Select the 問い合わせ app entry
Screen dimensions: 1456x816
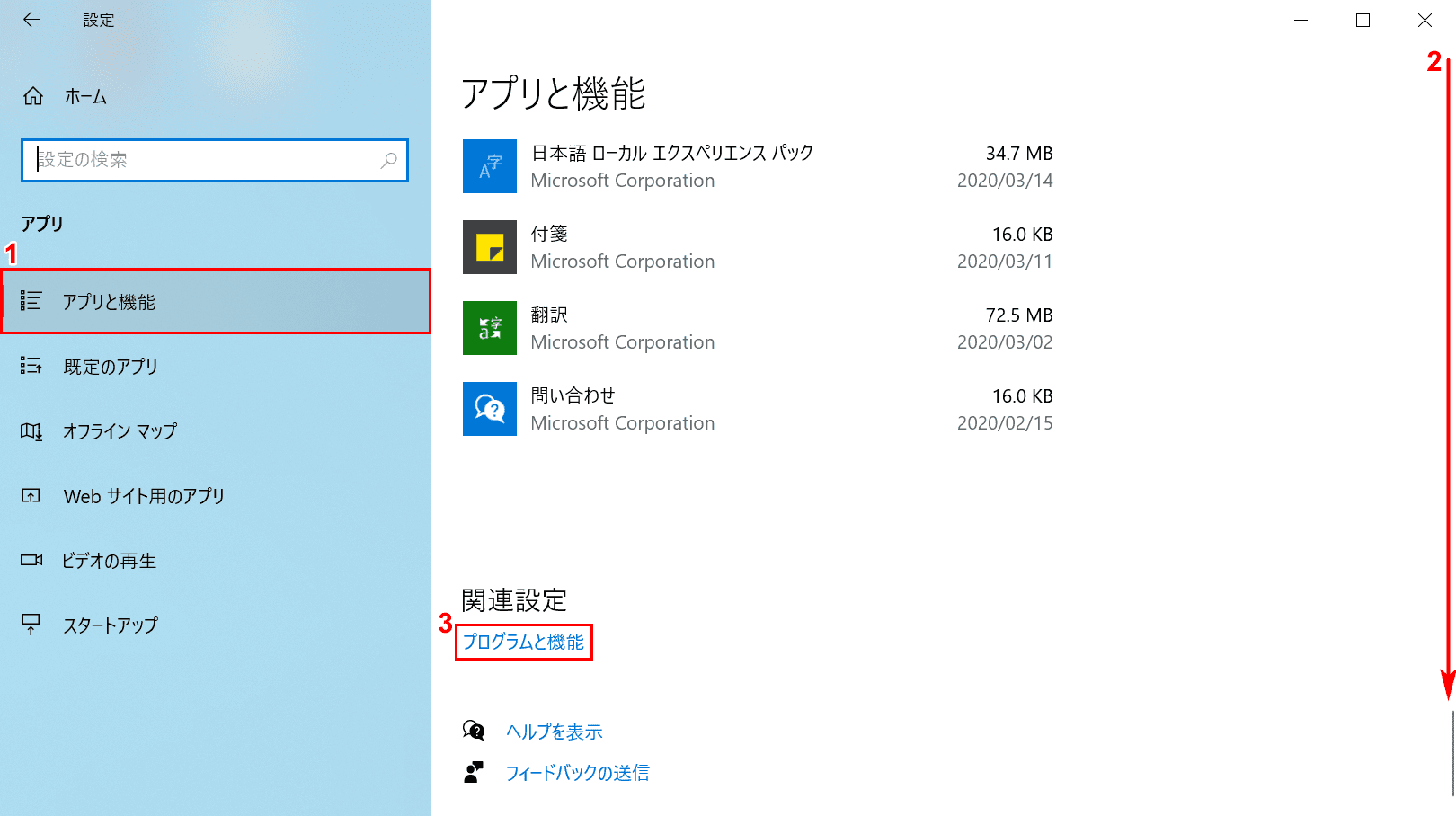tap(758, 409)
